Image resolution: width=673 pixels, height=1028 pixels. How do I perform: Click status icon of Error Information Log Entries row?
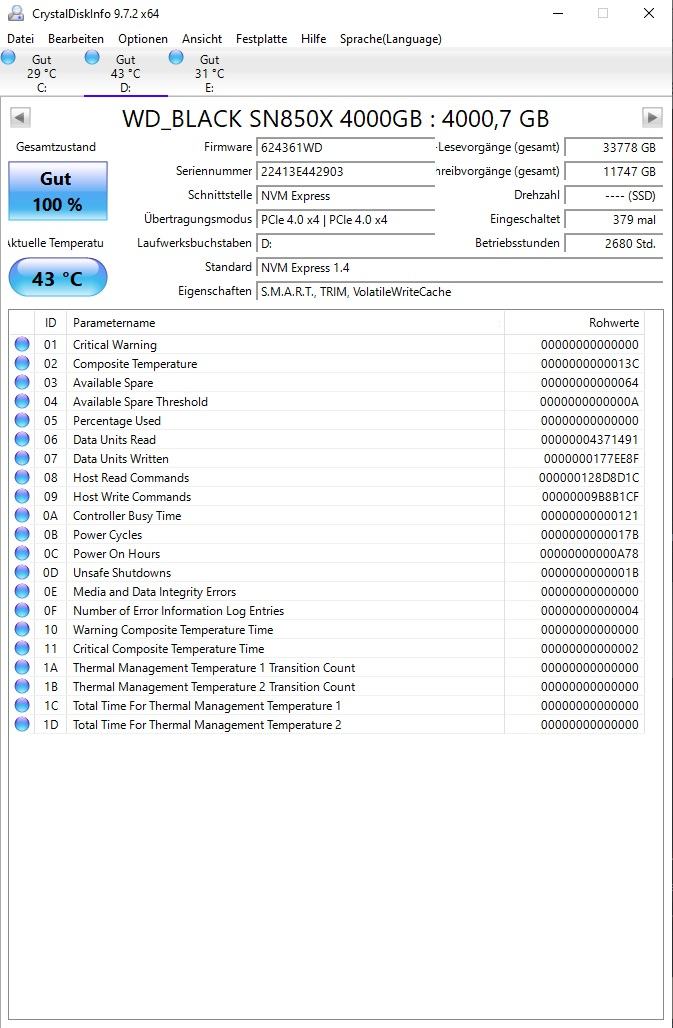tap(22, 610)
